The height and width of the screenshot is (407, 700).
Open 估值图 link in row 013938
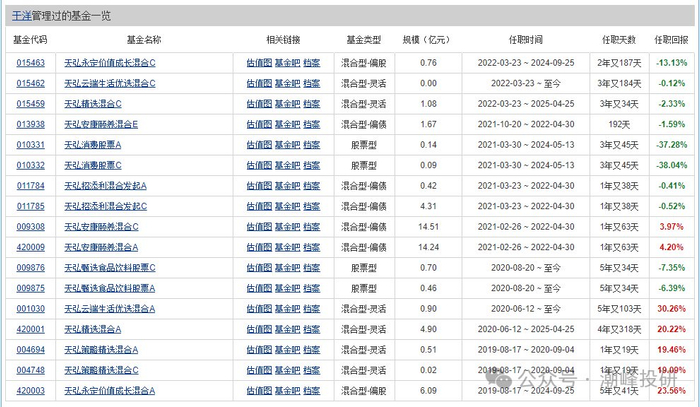coord(259,125)
